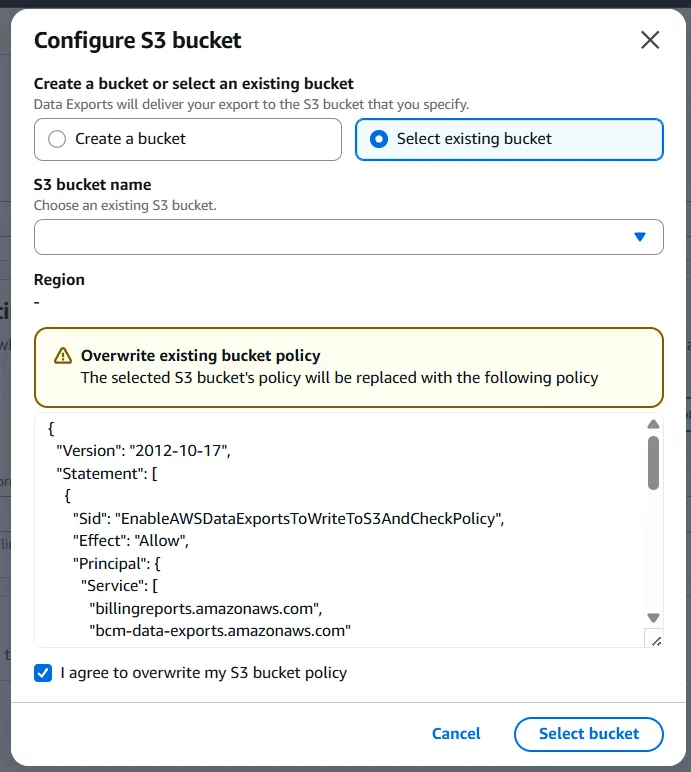
Task: Close the Configure S3 bucket dialog
Action: pyautogui.click(x=650, y=40)
